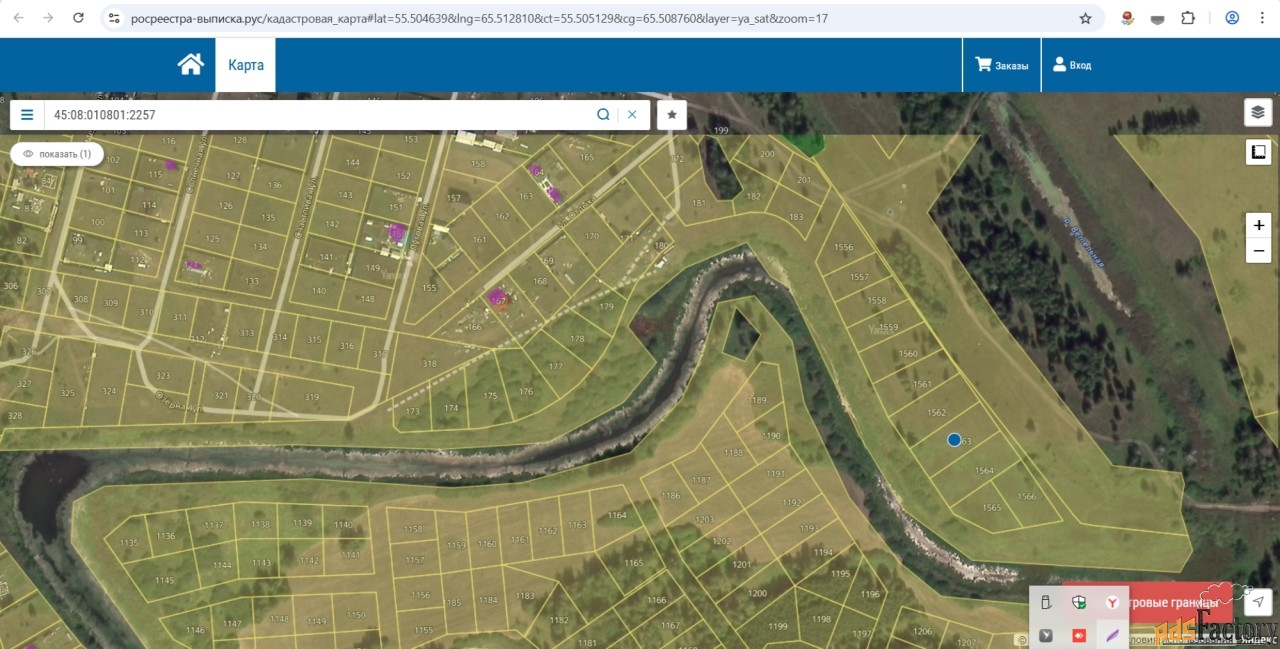1280x649 pixels.
Task: Click the Вход login link
Action: (1072, 65)
